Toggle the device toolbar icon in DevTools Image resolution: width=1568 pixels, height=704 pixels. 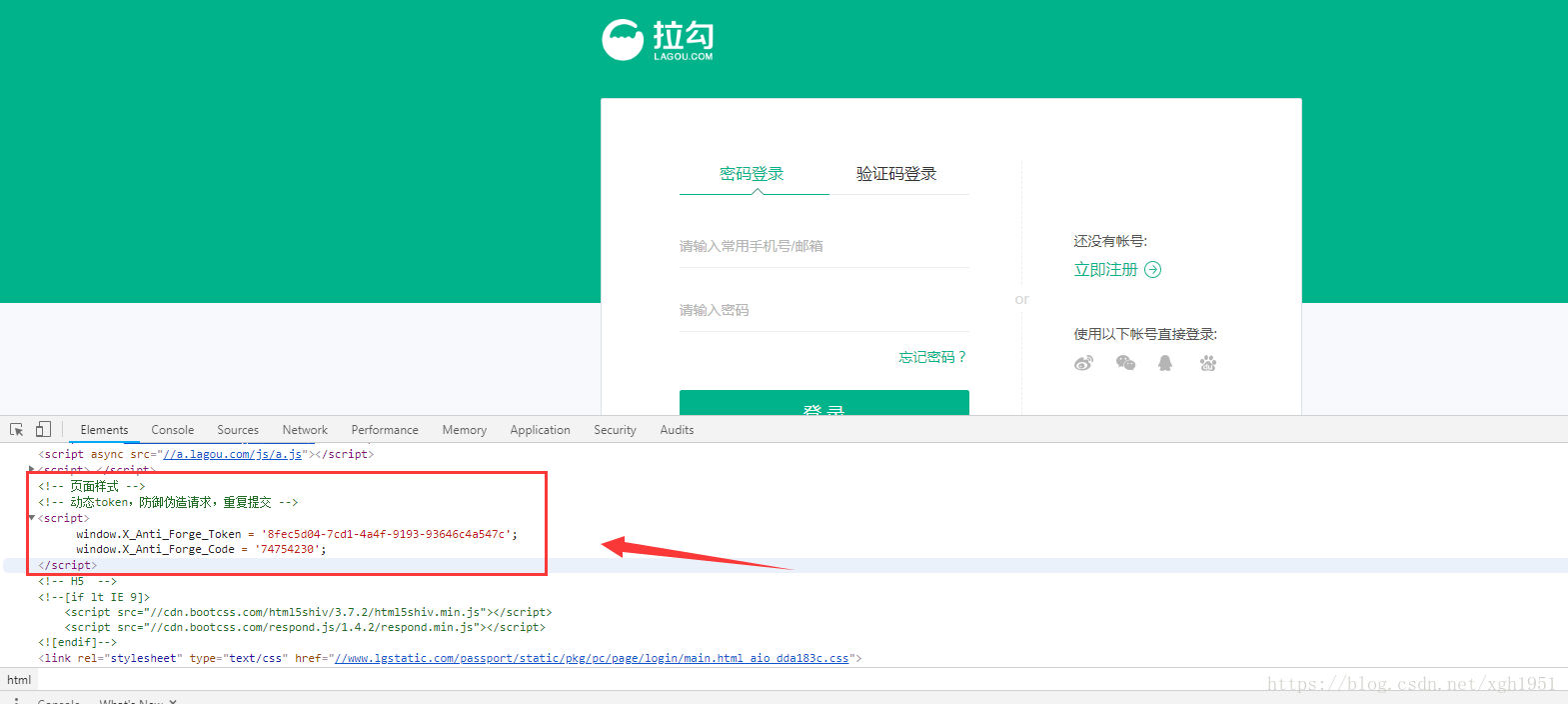(43, 429)
